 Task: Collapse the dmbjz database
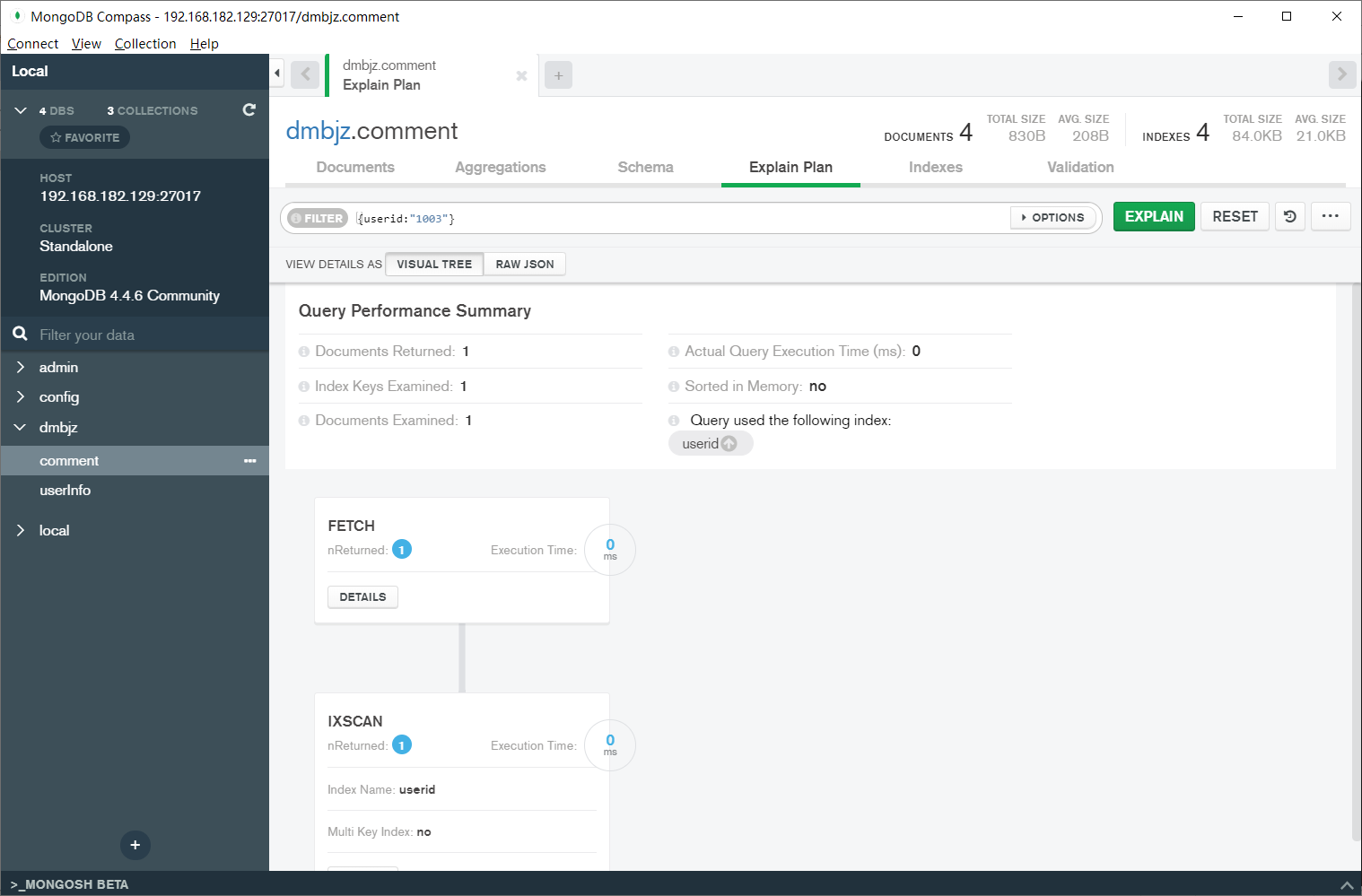(x=20, y=427)
